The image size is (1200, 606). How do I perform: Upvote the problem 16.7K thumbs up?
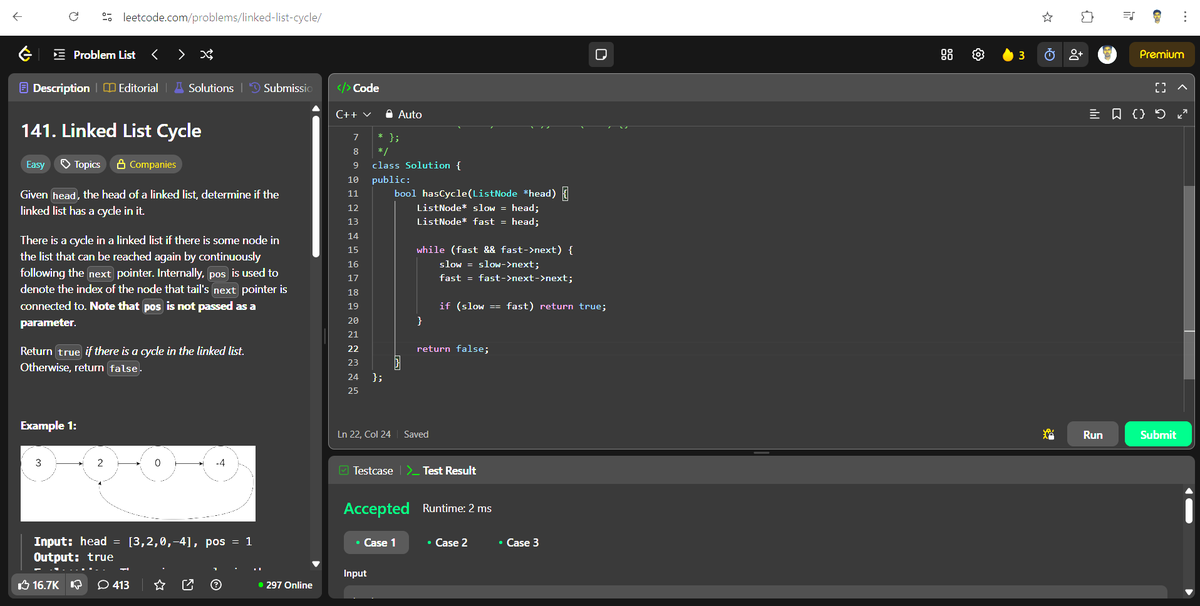tap(38, 585)
